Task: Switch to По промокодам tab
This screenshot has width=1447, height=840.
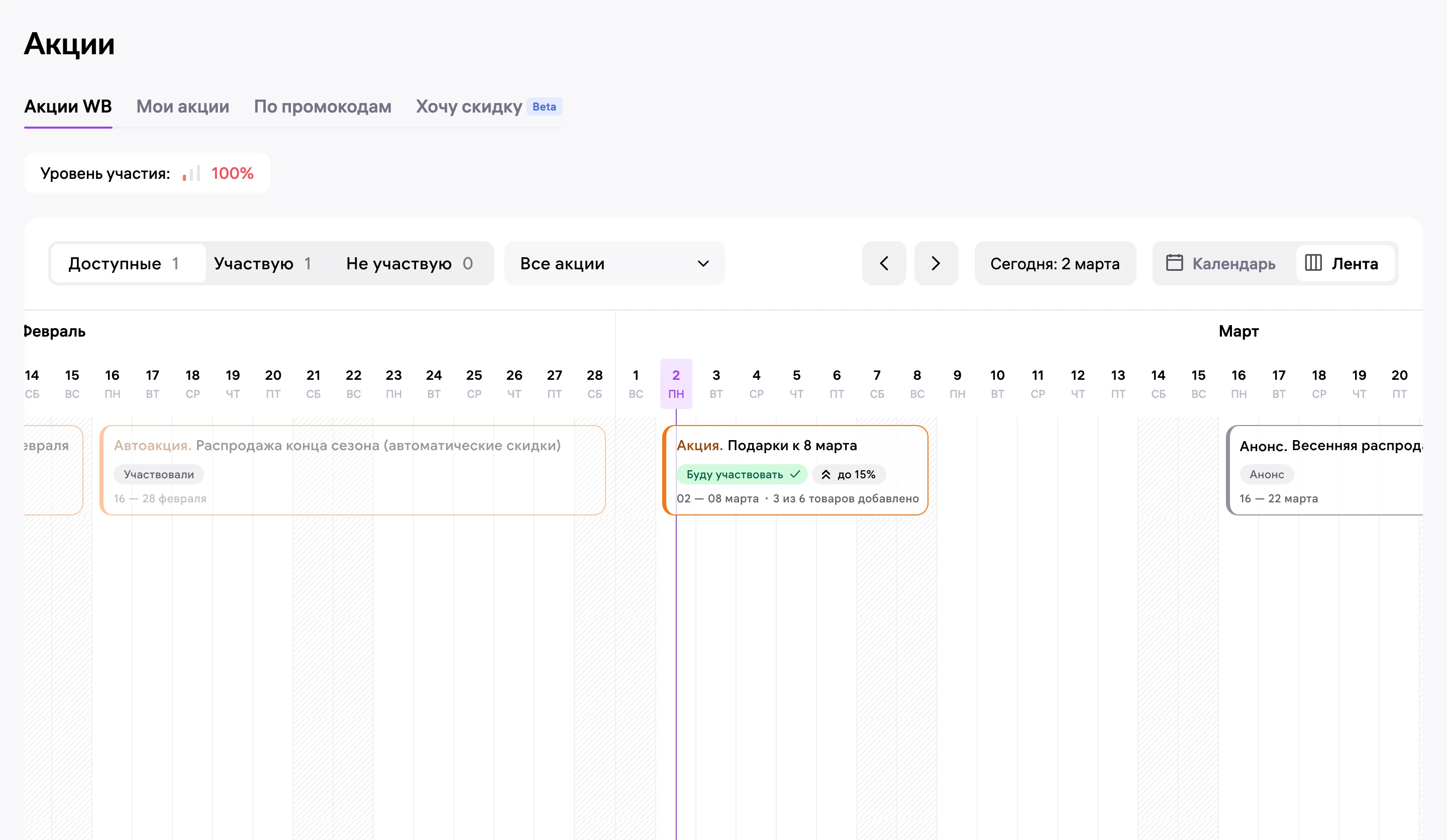Action: coord(323,107)
